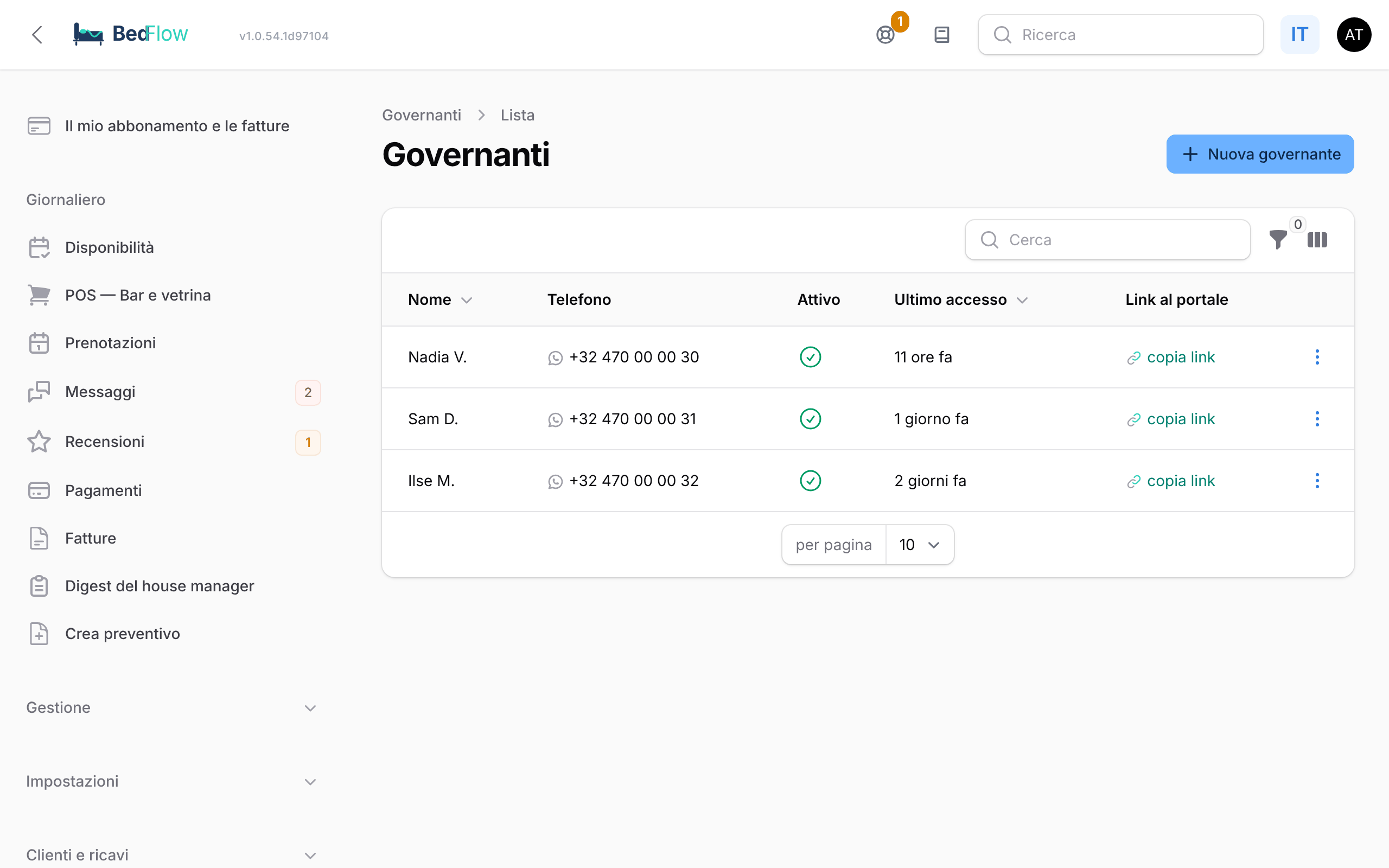Open row actions menu for Sam D.
Screen dimensions: 1389x868
pos(1317,419)
